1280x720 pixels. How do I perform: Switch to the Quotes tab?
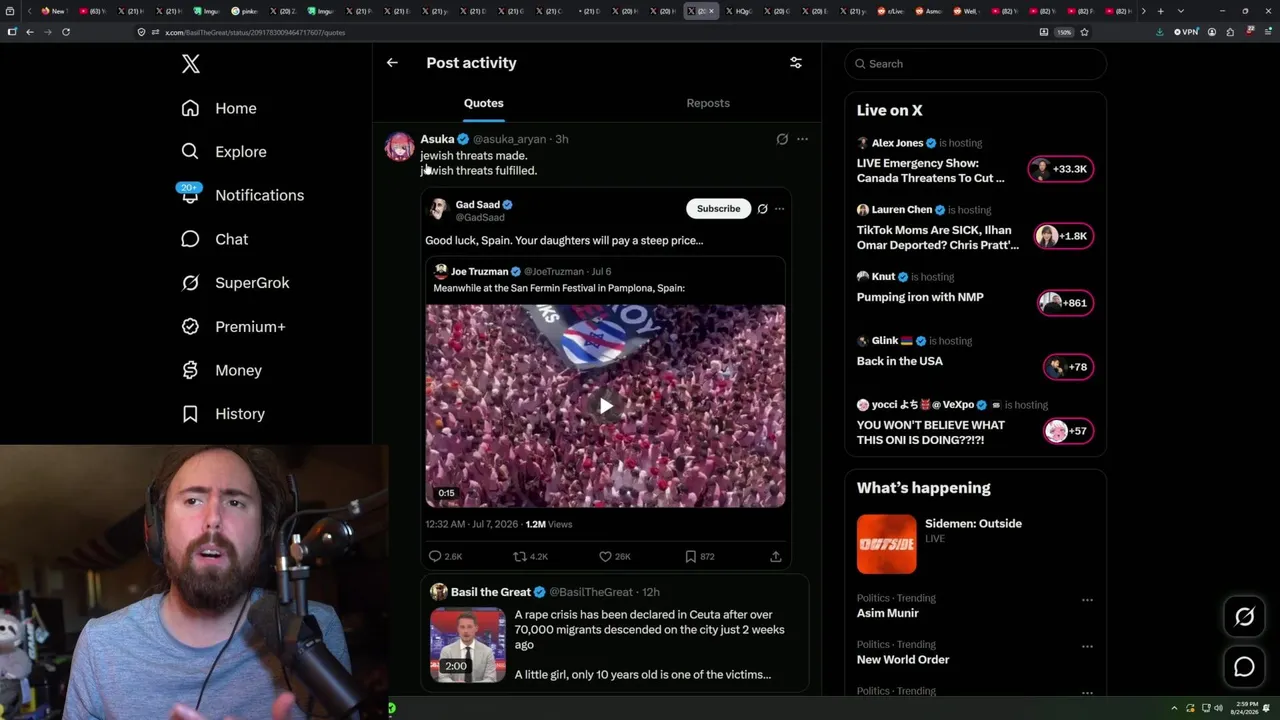pos(484,103)
